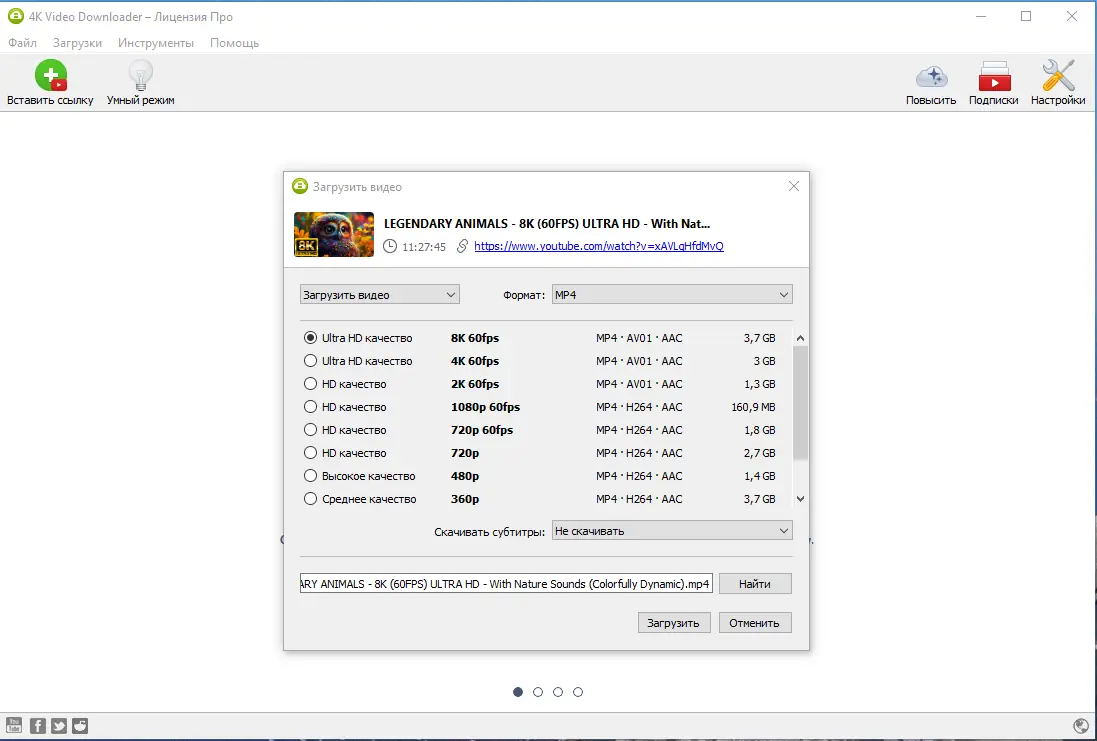Go to the second carousel page dot

tap(538, 692)
